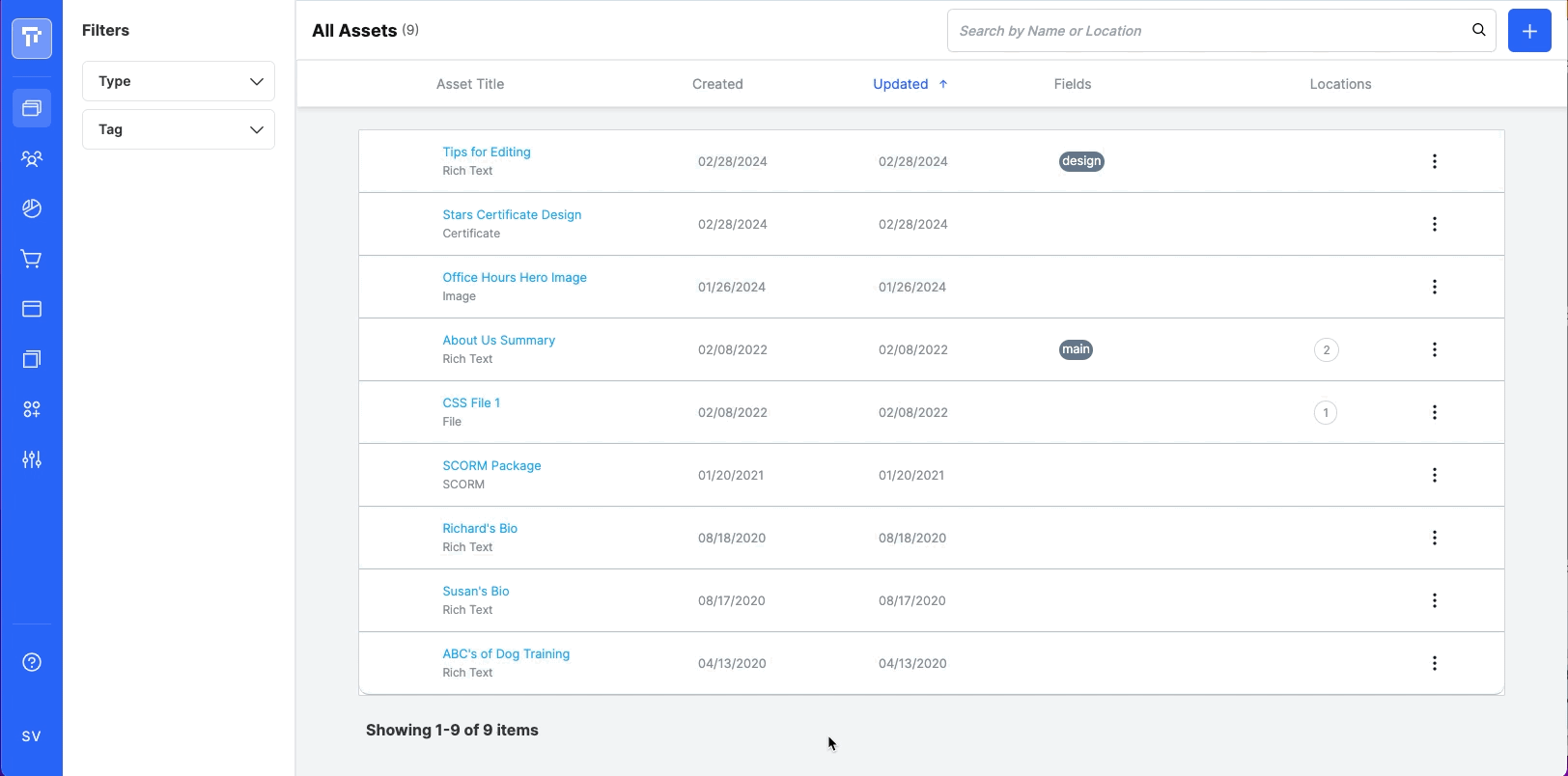This screenshot has width=1568, height=776.
Task: Click Showing 1-9 of 9 items text
Action: click(x=452, y=730)
